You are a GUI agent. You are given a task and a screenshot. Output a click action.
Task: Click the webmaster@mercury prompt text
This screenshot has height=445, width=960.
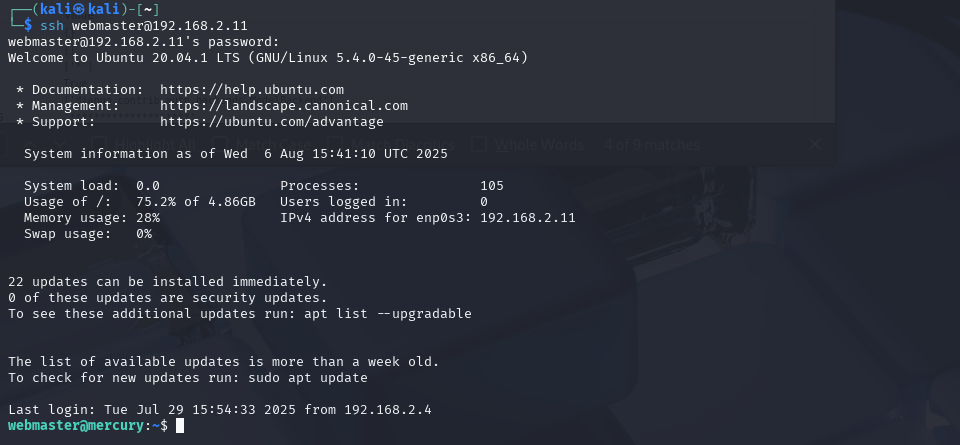(76, 425)
